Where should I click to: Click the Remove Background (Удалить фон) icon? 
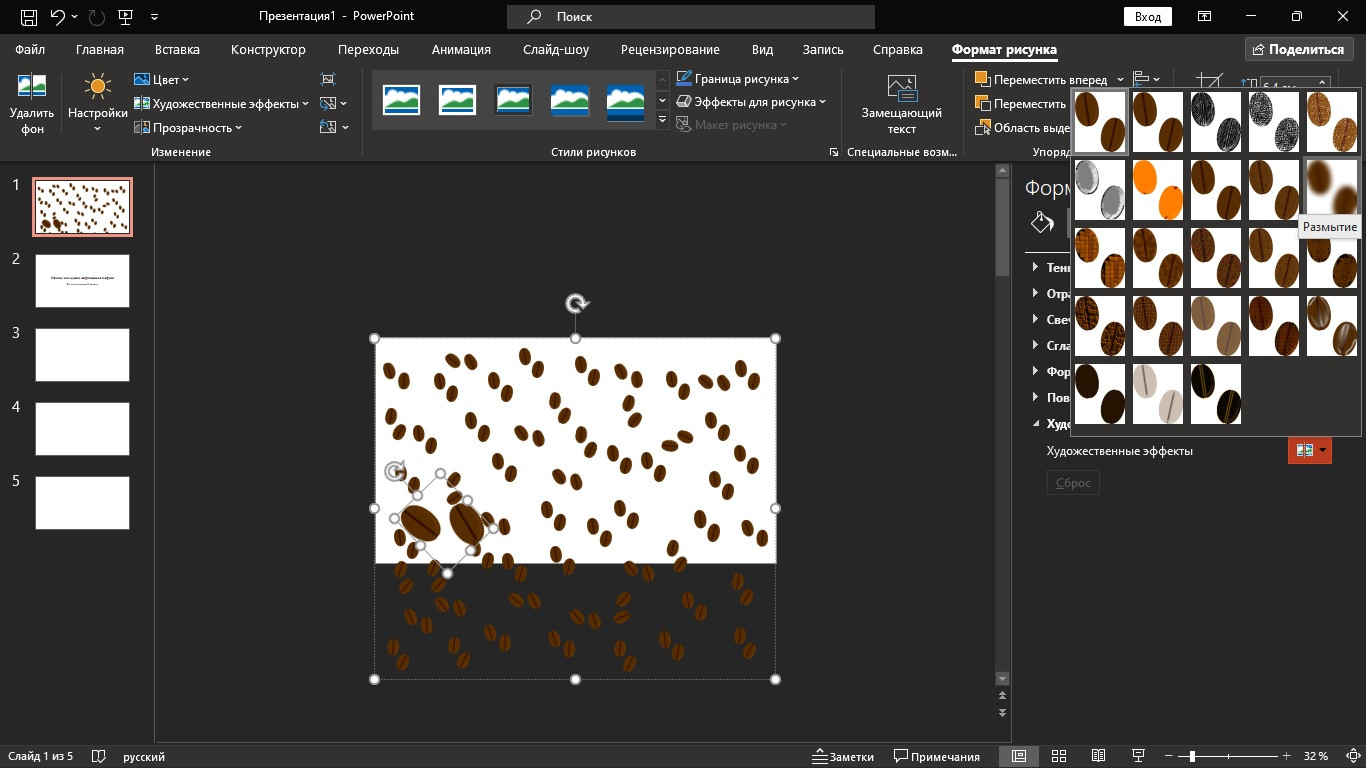(32, 103)
